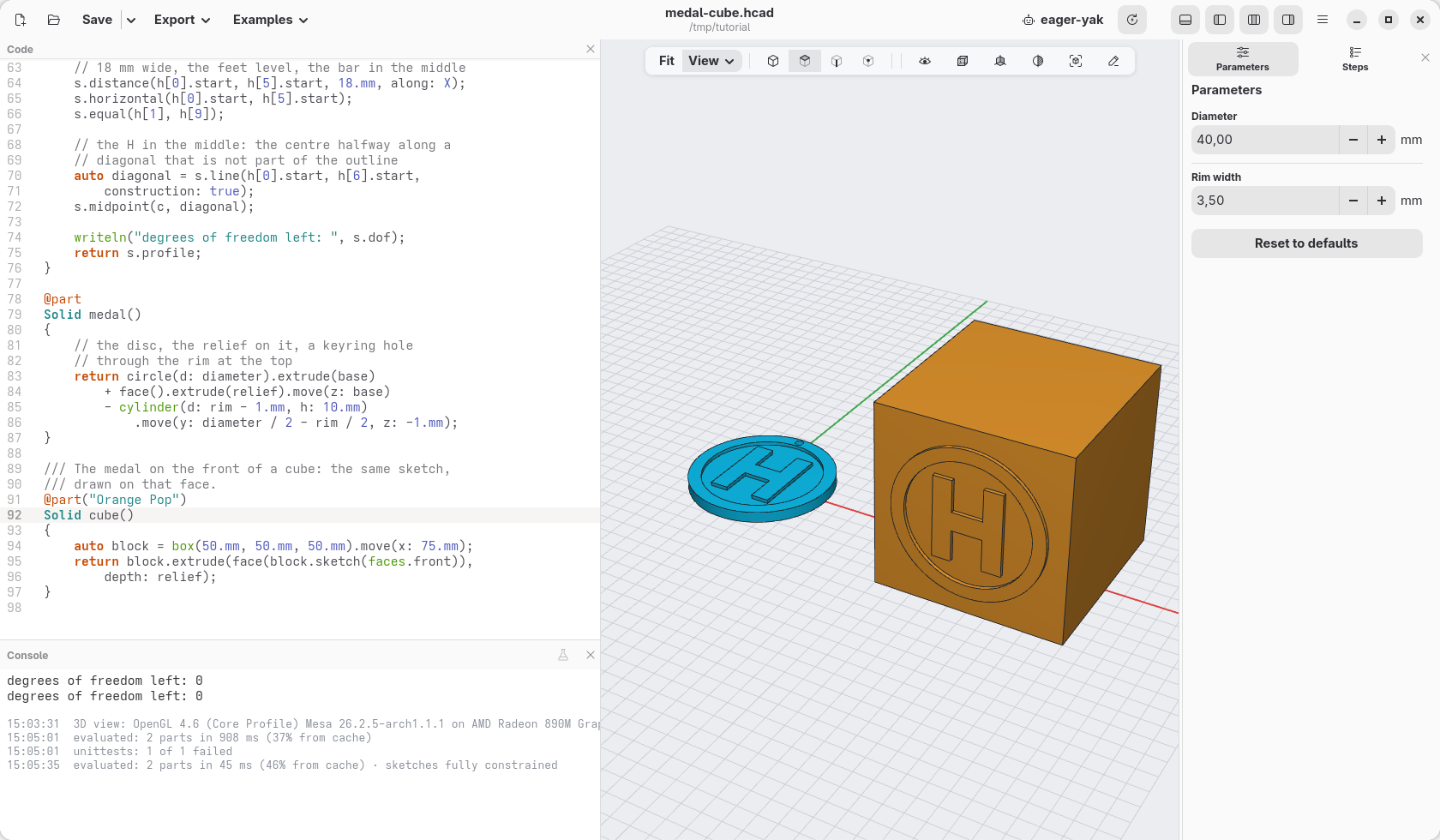Select the plain cube view icon
The width and height of the screenshot is (1440, 840).
click(x=773, y=61)
